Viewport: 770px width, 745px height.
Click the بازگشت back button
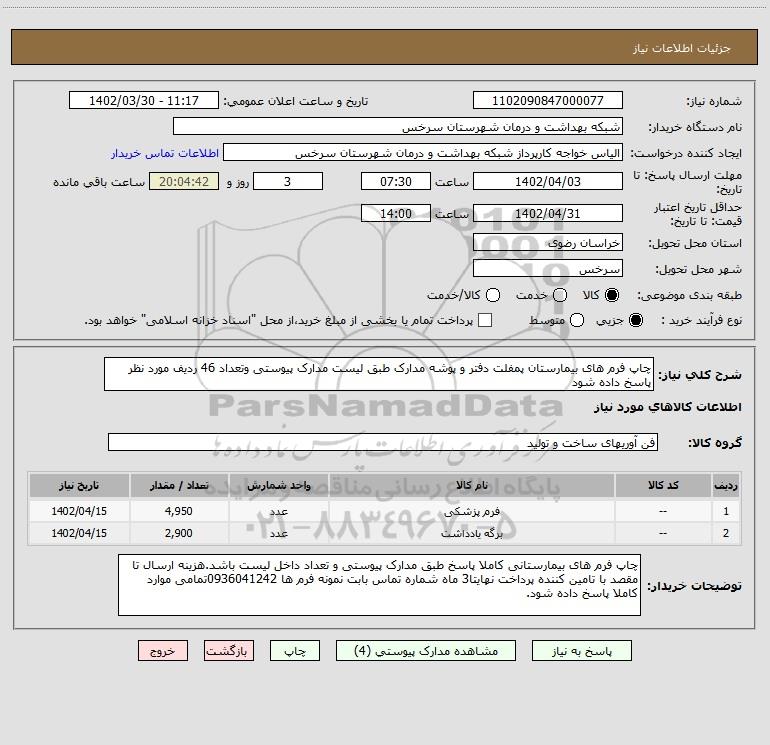[x=229, y=651]
